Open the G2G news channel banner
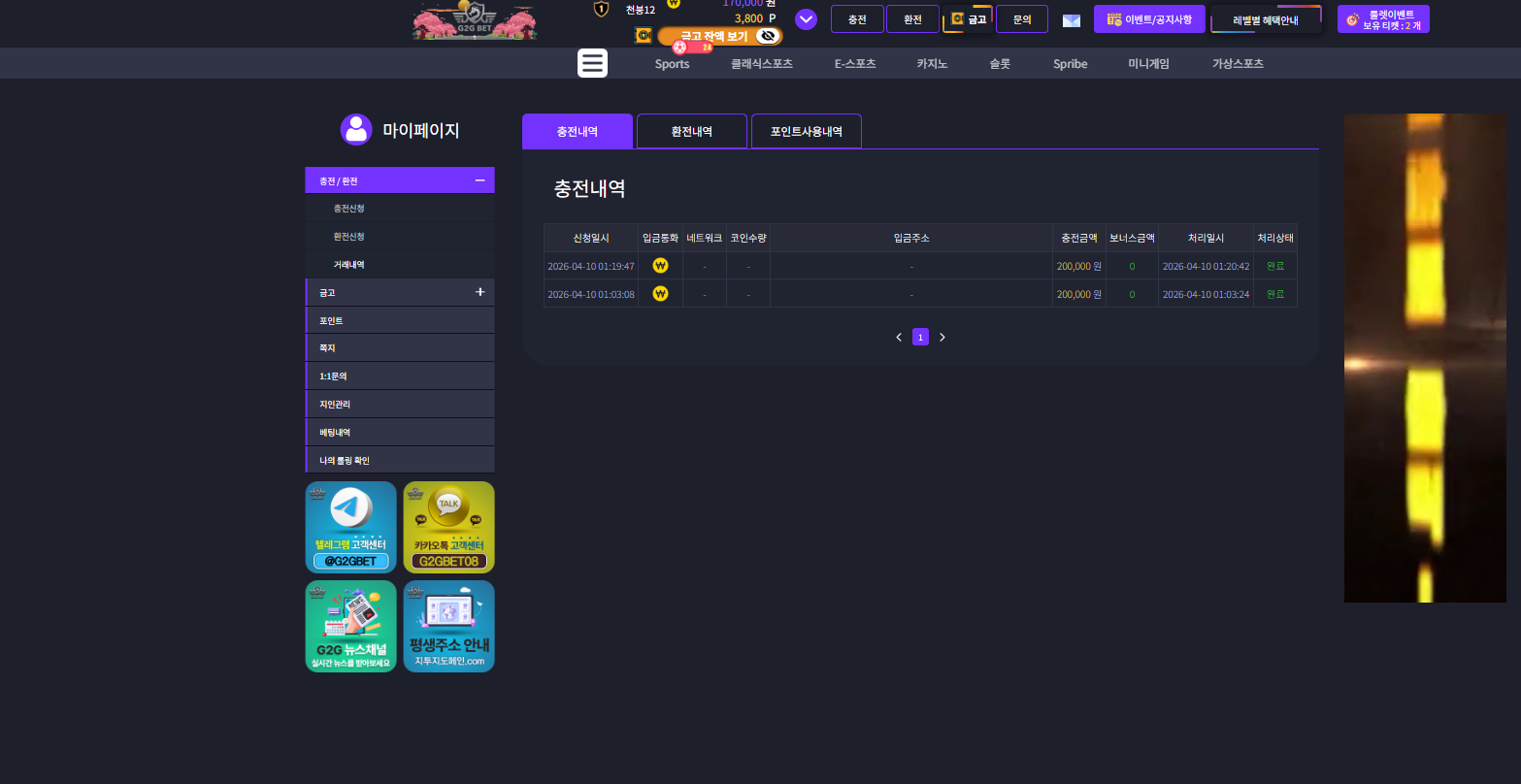This screenshot has width=1521, height=784. click(350, 626)
